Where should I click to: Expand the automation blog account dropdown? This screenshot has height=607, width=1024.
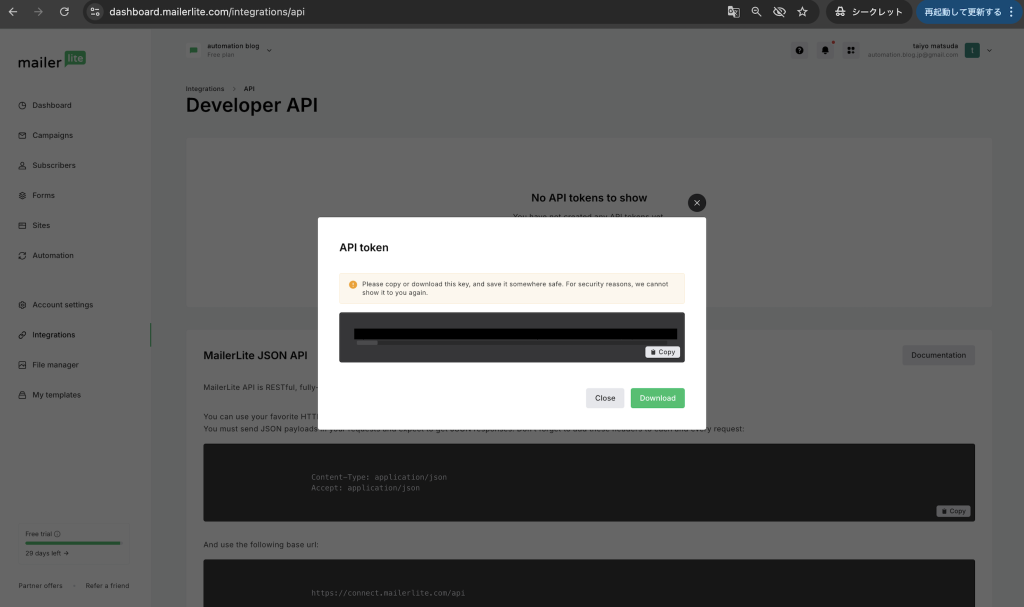pos(269,50)
